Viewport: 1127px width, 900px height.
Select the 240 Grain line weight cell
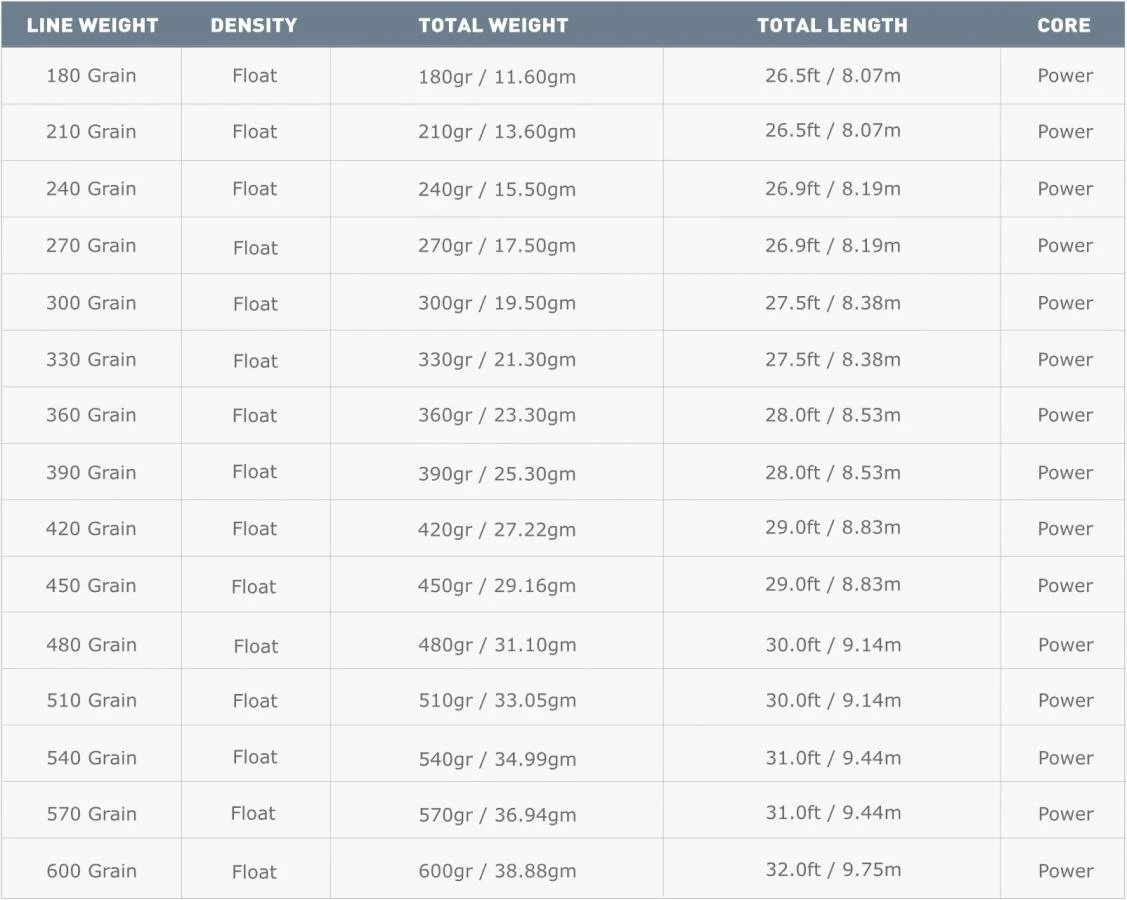coord(91,189)
